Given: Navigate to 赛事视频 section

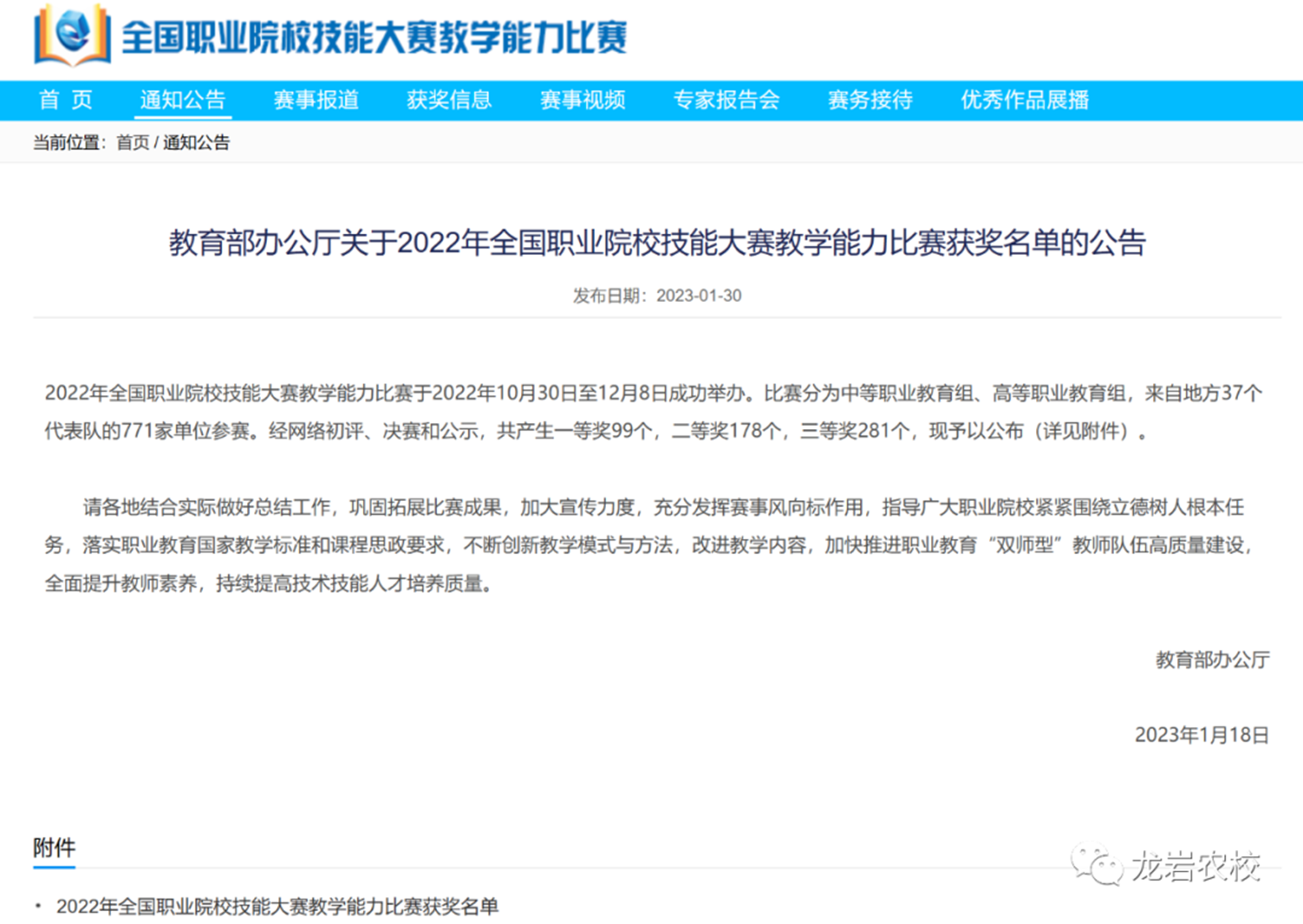Looking at the screenshot, I should click(583, 100).
